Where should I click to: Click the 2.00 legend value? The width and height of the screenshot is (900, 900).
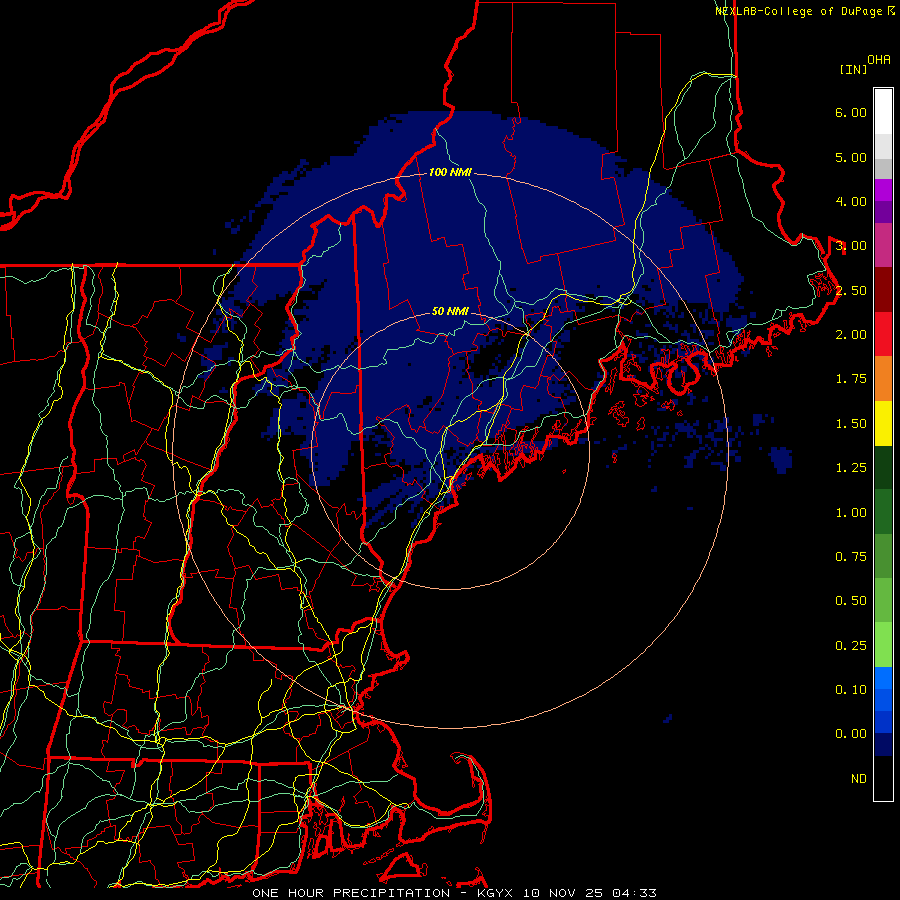tap(851, 335)
